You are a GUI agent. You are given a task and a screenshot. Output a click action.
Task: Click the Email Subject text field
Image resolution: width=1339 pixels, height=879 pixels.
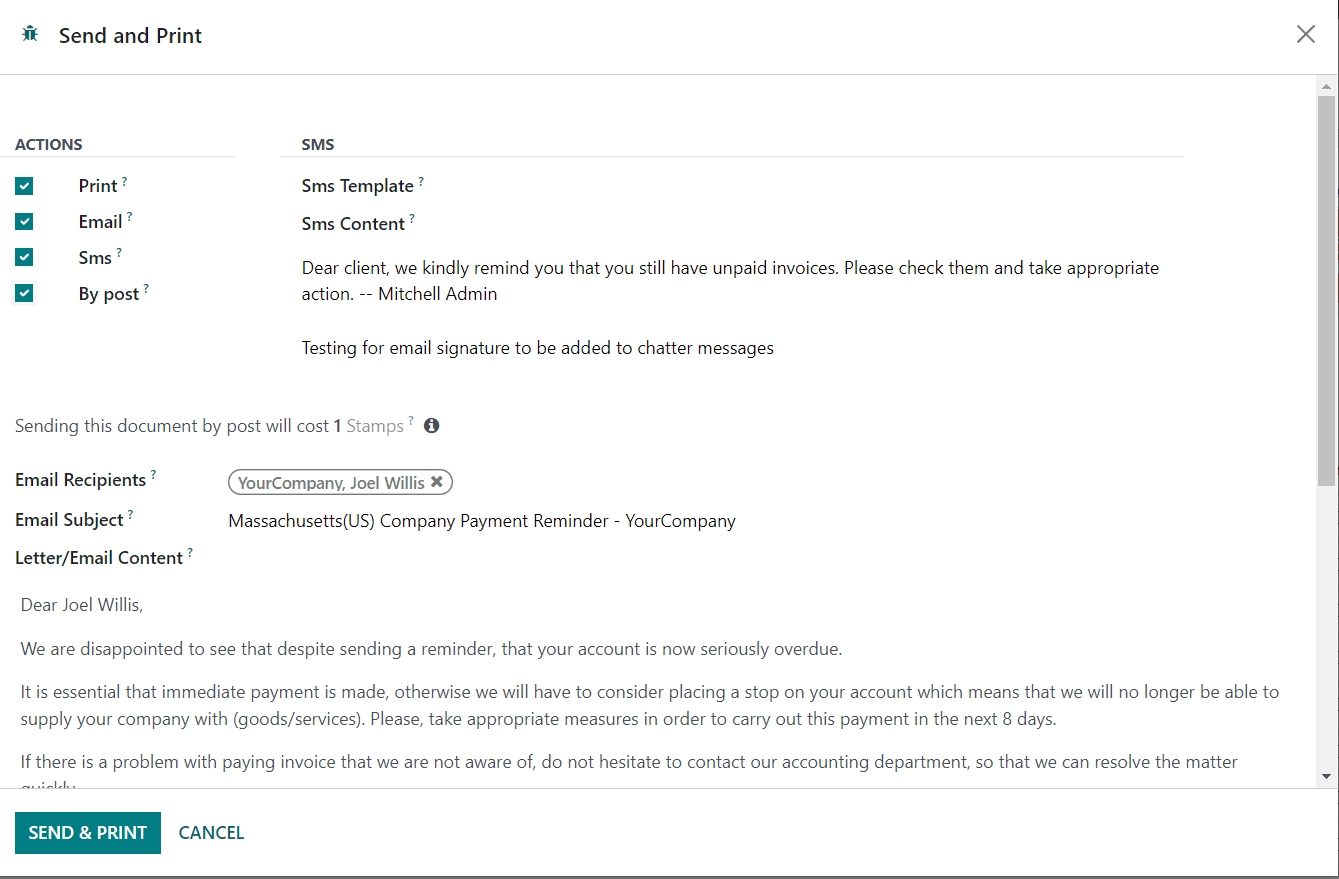[700, 521]
